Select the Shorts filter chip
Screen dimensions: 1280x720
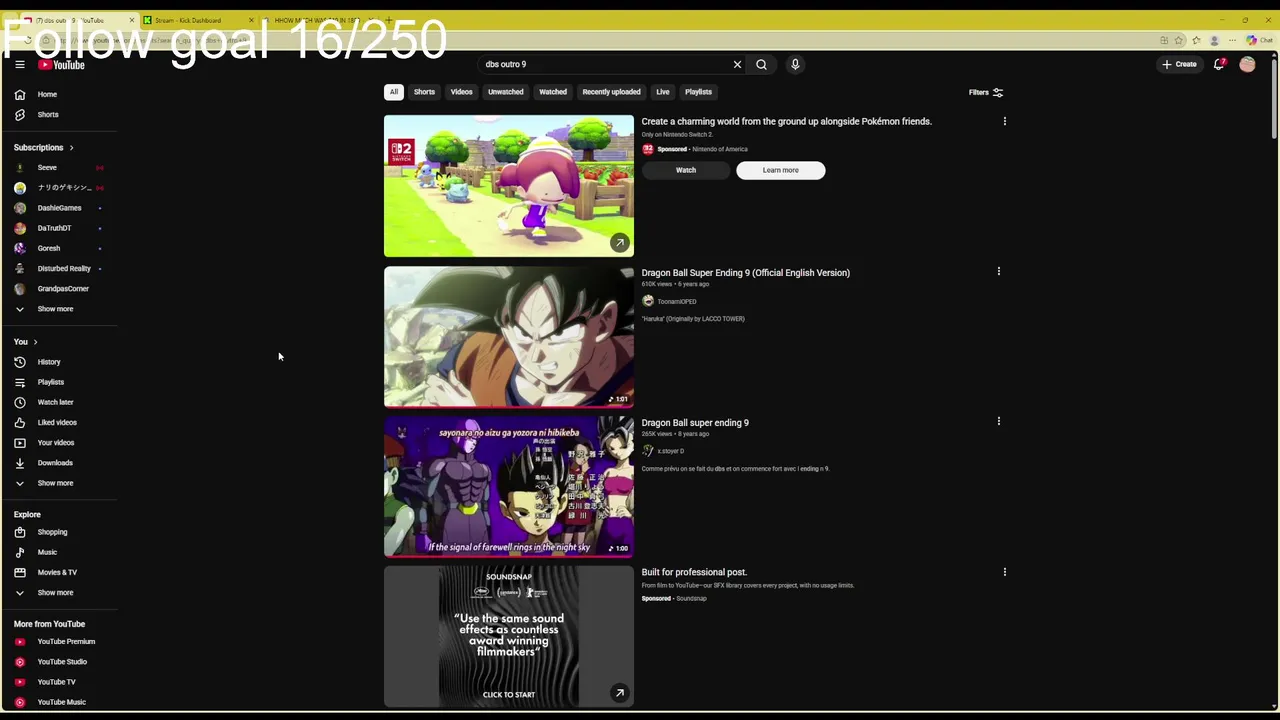coord(424,92)
